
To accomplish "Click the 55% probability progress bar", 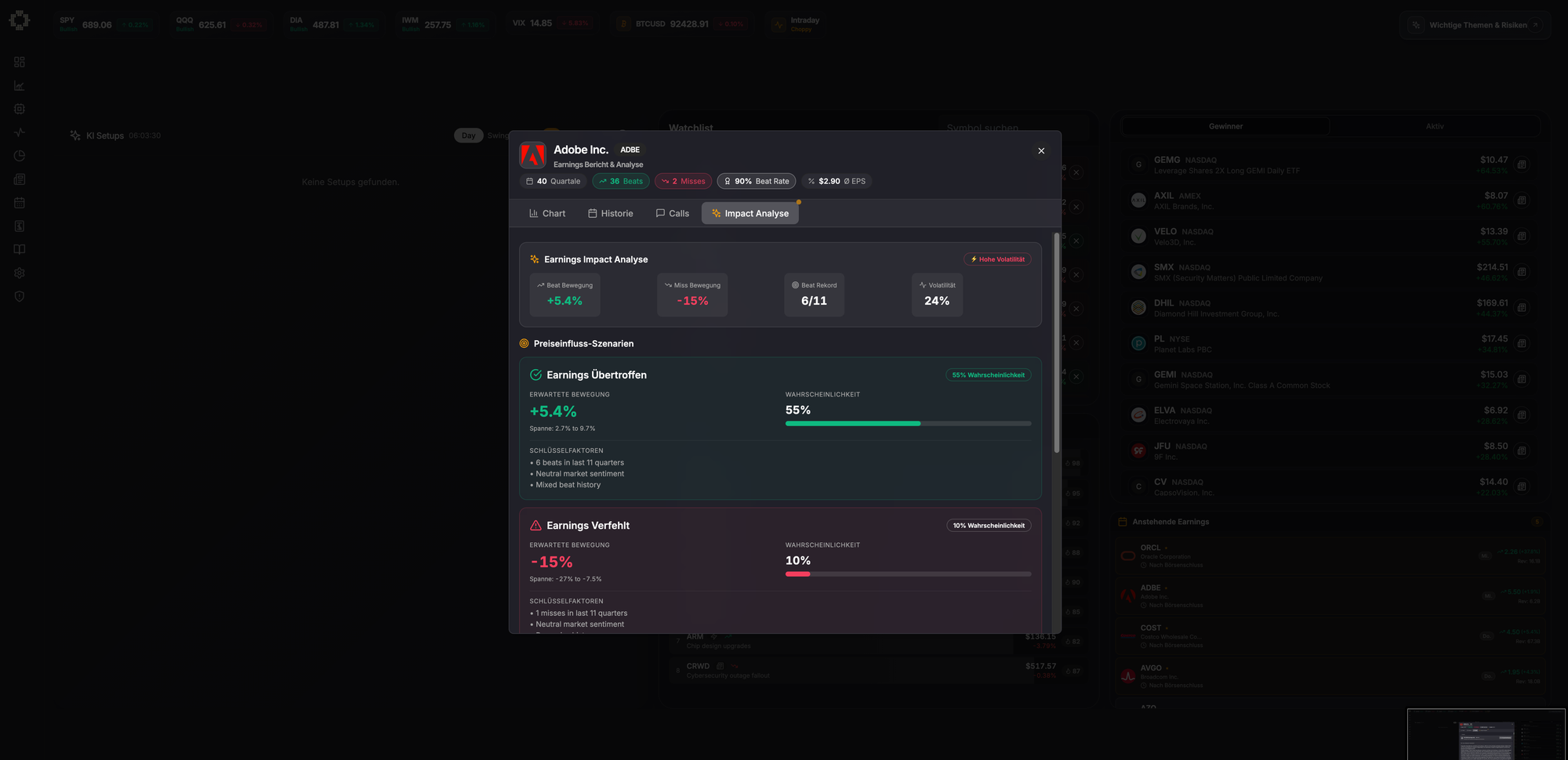I will (907, 423).
